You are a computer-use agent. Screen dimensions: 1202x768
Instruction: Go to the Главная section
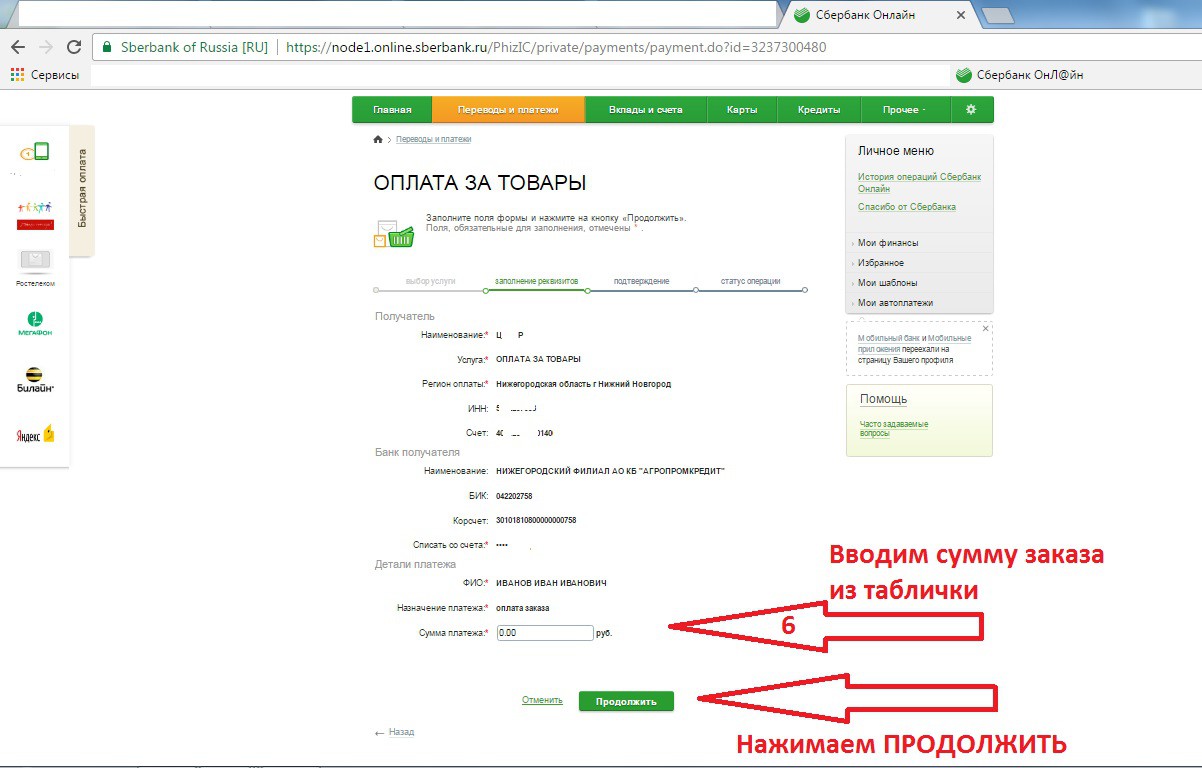(392, 110)
